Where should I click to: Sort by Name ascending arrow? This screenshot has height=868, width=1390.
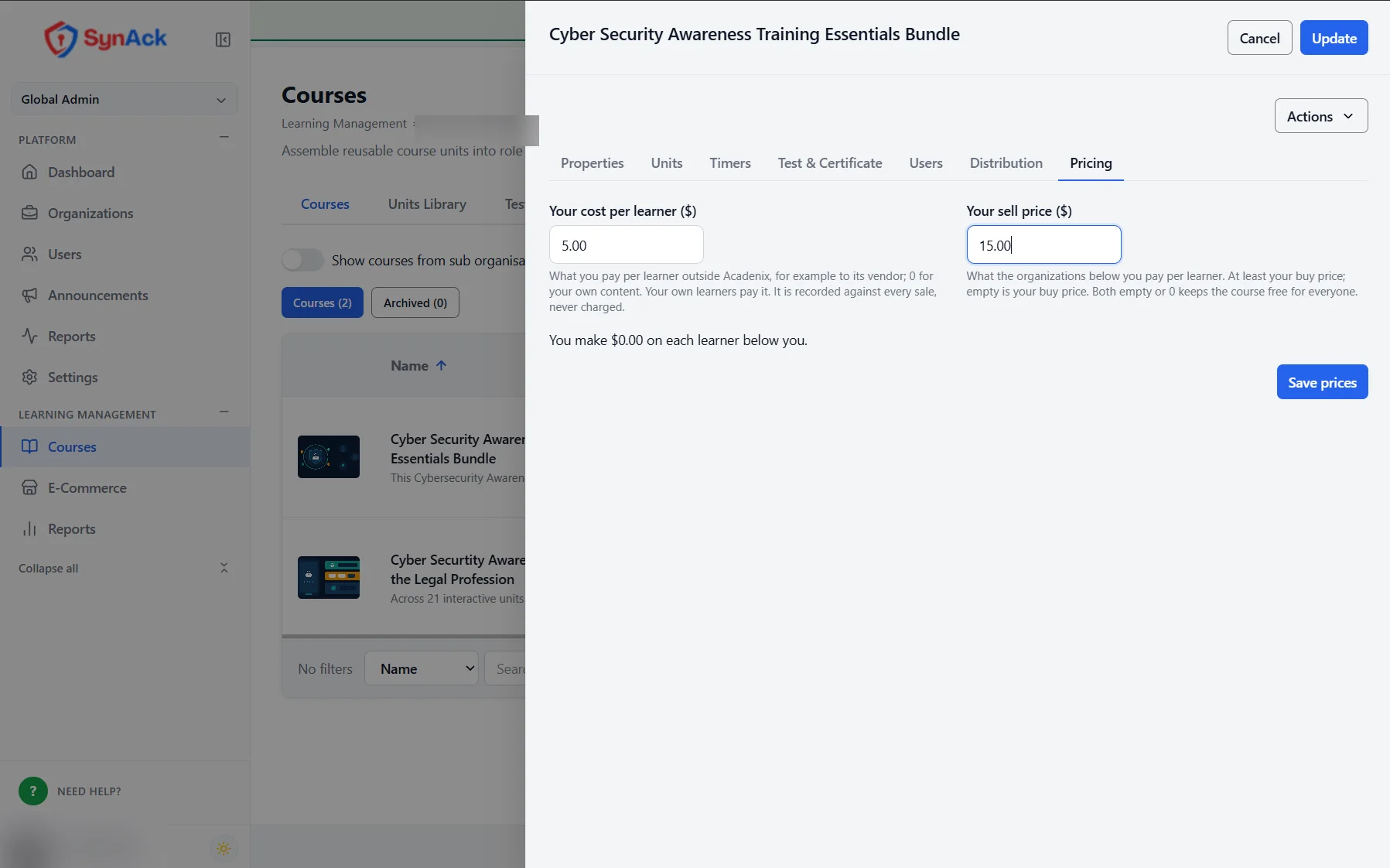click(441, 365)
